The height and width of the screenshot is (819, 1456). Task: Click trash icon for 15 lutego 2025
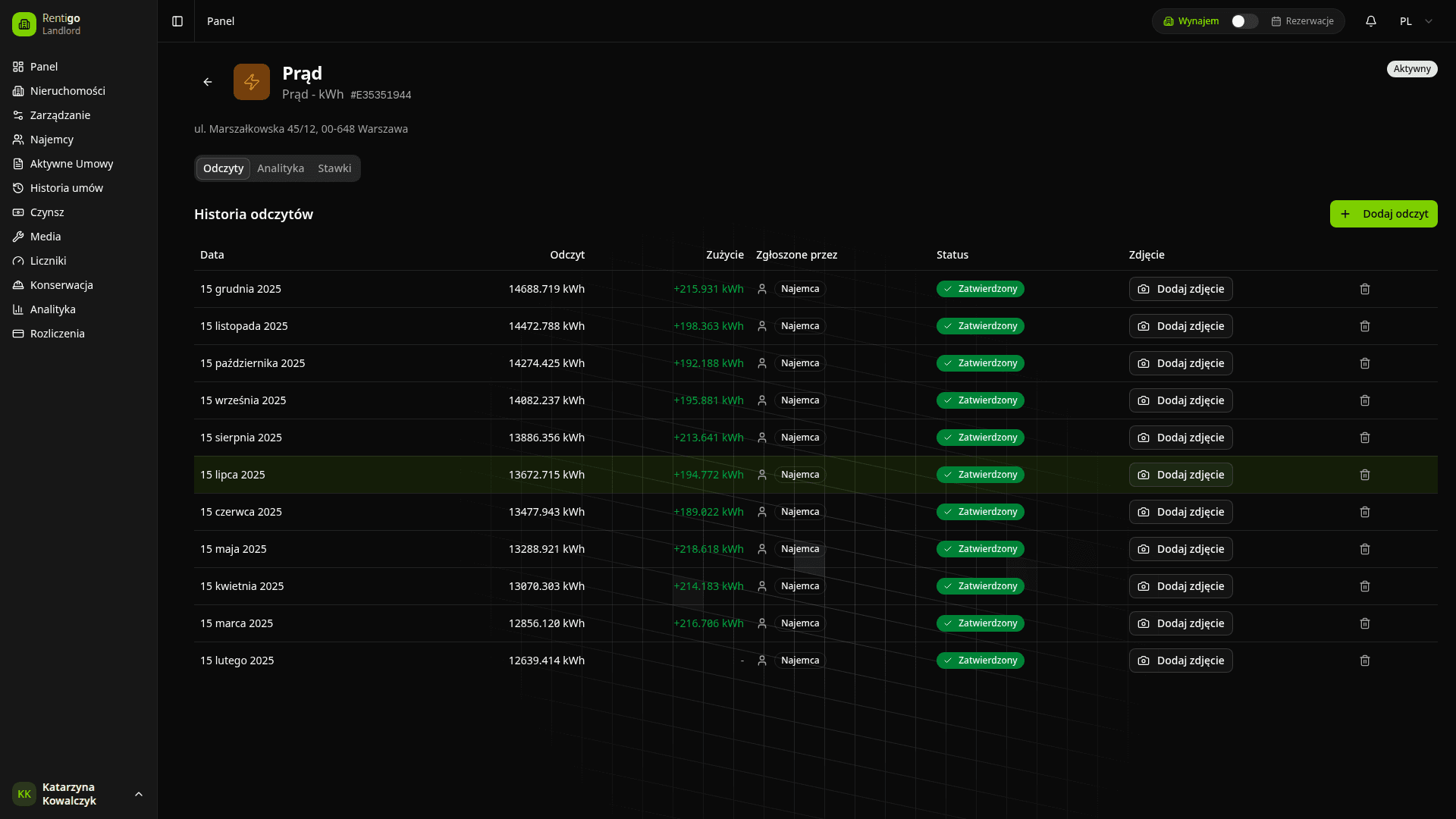[1364, 661]
